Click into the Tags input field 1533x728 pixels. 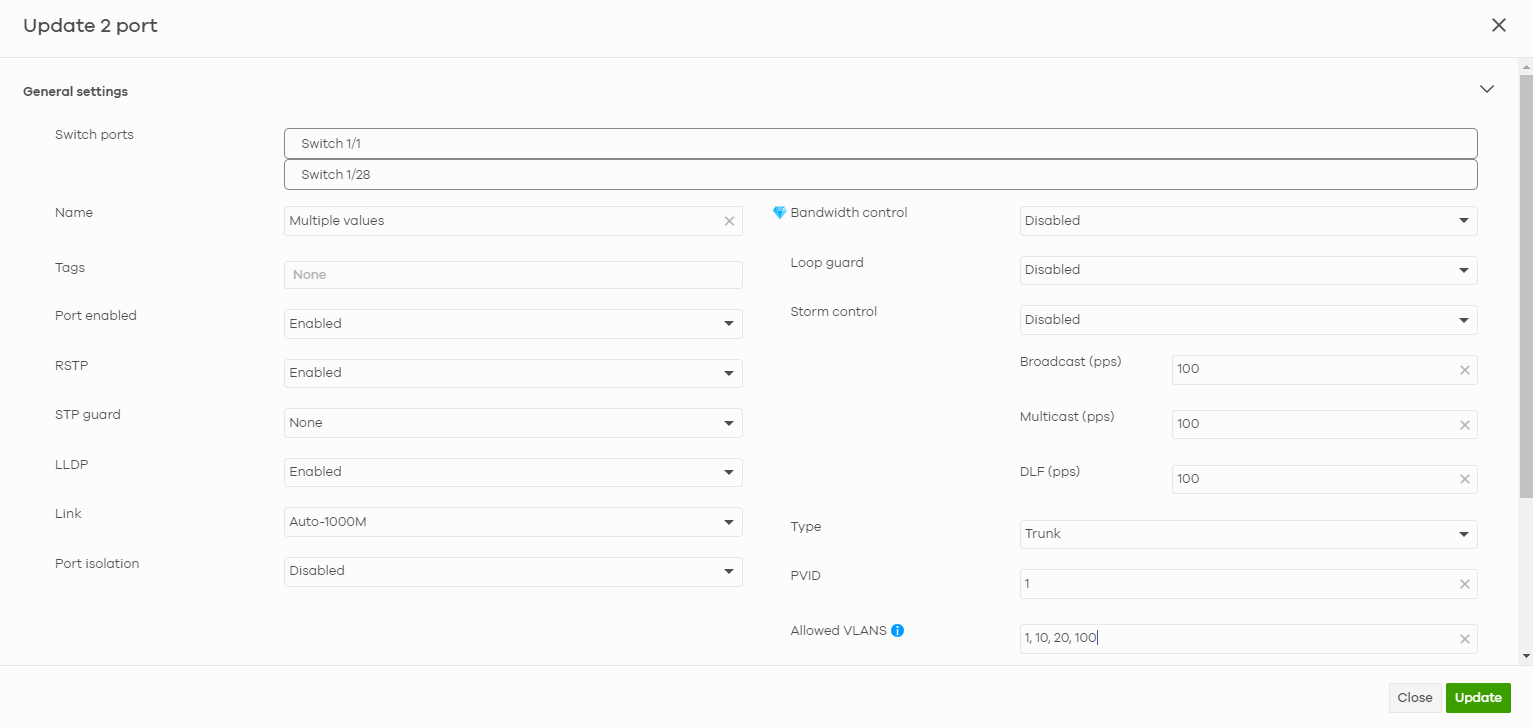[512, 275]
